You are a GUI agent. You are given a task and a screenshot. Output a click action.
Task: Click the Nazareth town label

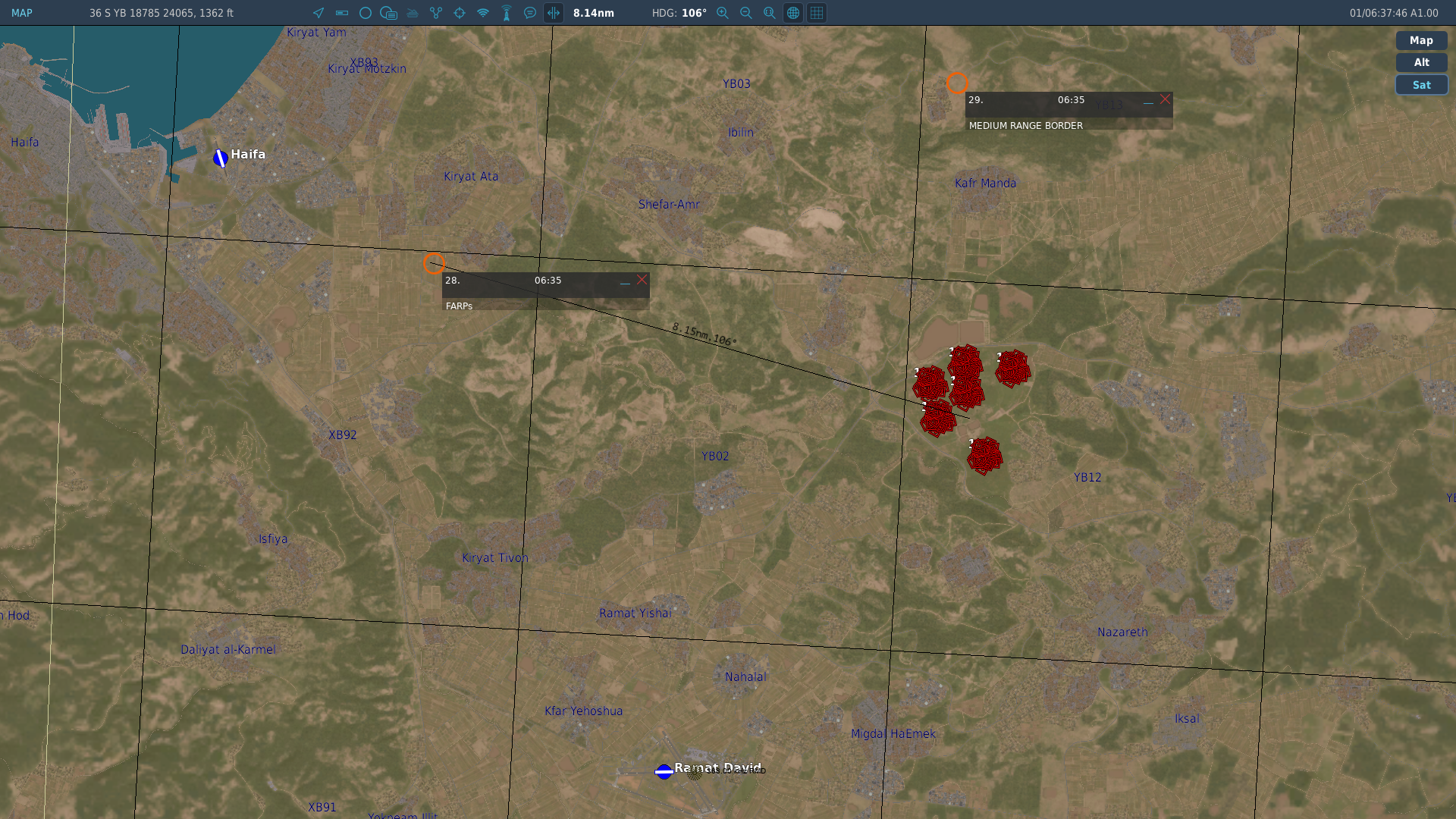coord(1122,632)
